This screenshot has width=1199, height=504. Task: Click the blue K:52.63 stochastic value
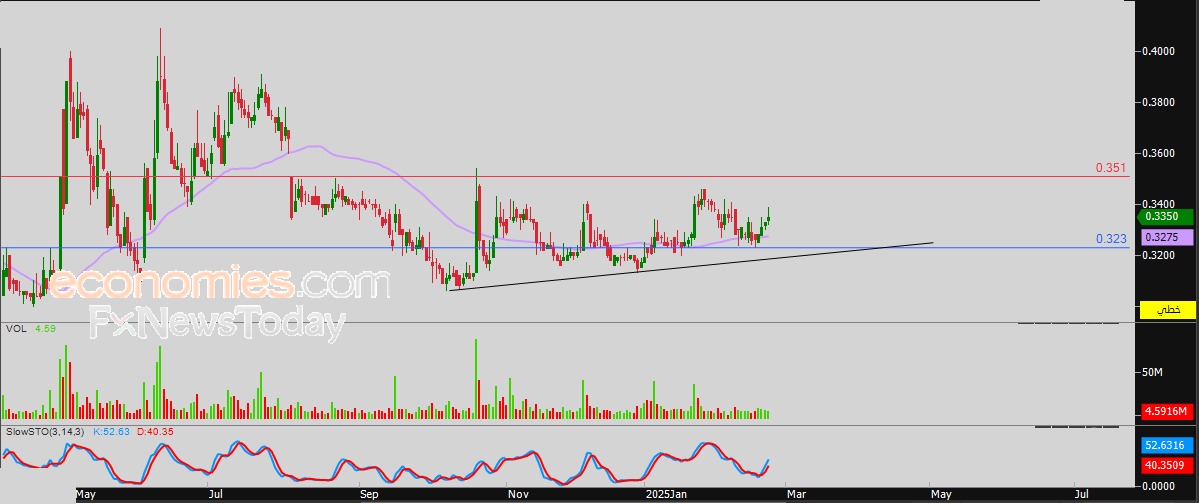pos(106,430)
